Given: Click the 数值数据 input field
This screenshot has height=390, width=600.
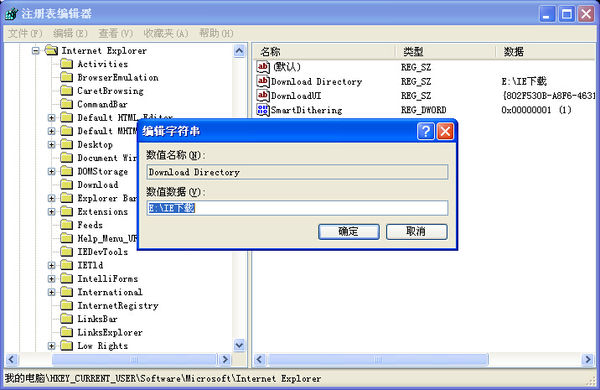Looking at the screenshot, I should point(297,208).
